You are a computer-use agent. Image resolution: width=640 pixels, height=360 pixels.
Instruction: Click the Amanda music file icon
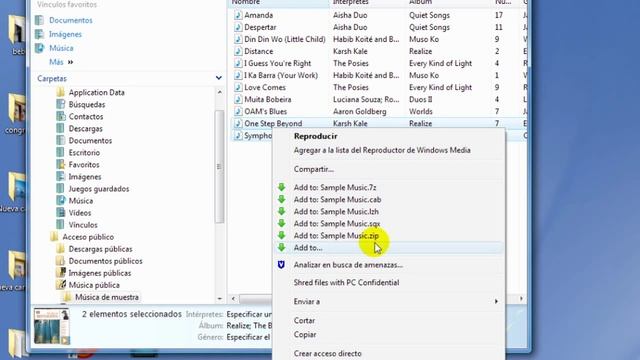coord(238,15)
